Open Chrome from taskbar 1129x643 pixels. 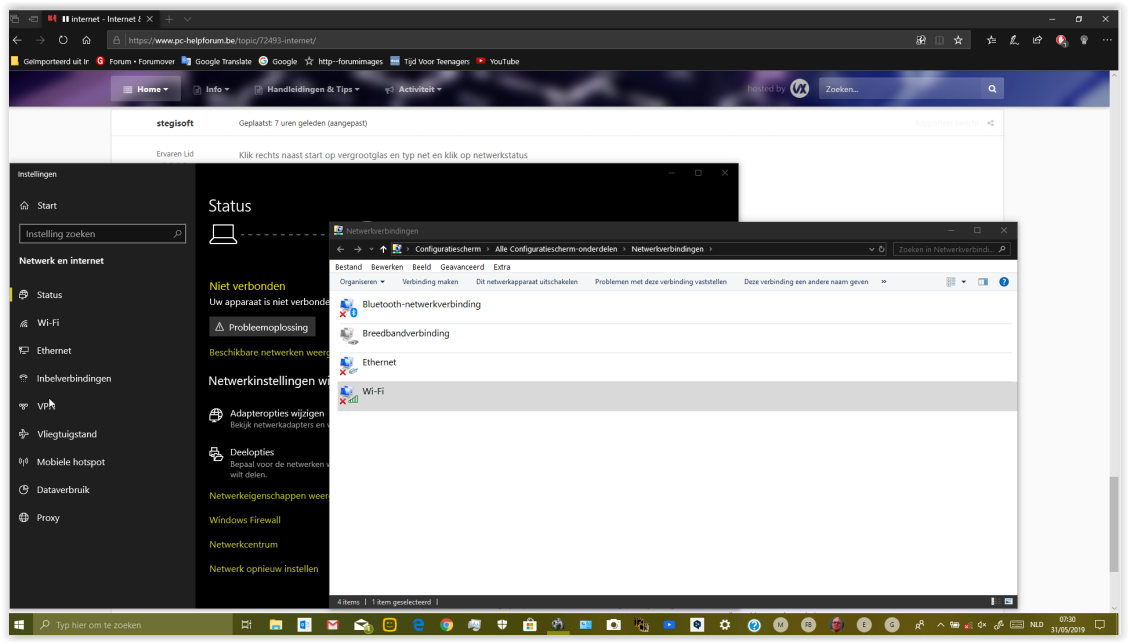[x=446, y=625]
